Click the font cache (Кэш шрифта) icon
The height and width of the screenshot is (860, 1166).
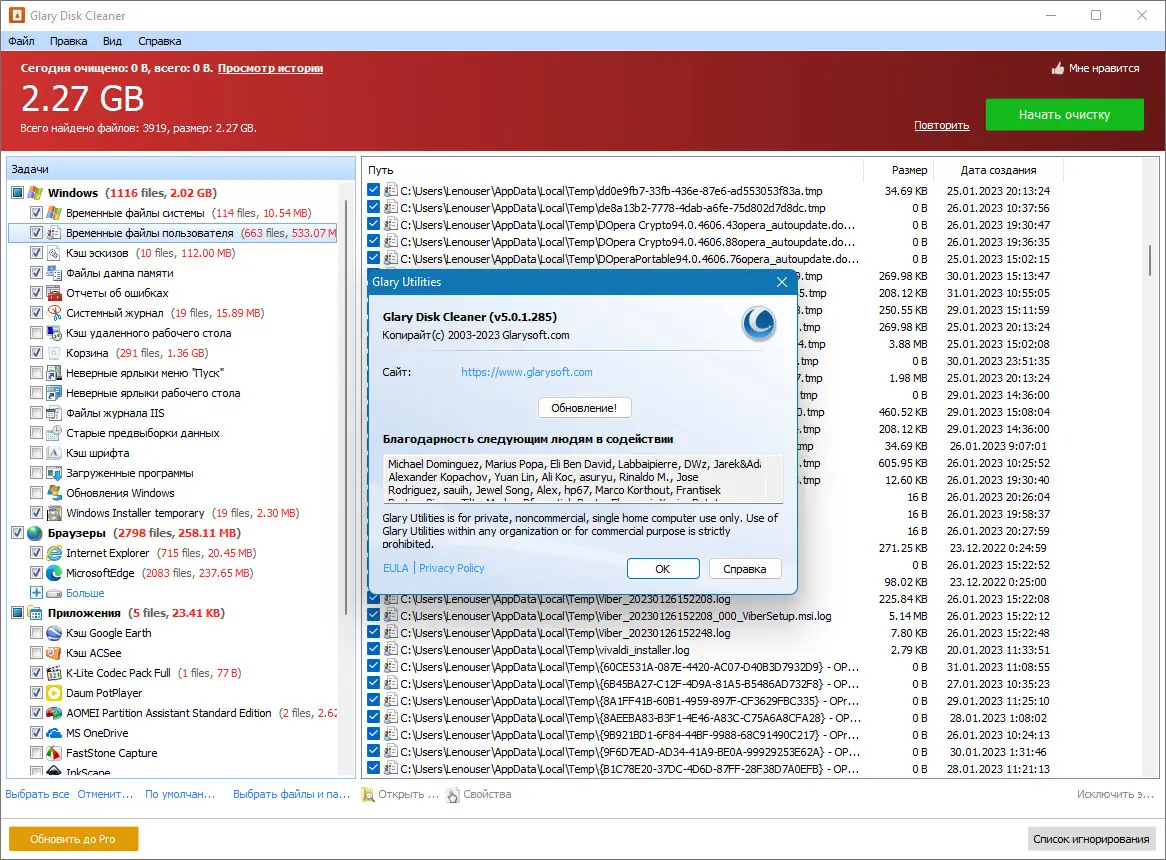pos(54,453)
